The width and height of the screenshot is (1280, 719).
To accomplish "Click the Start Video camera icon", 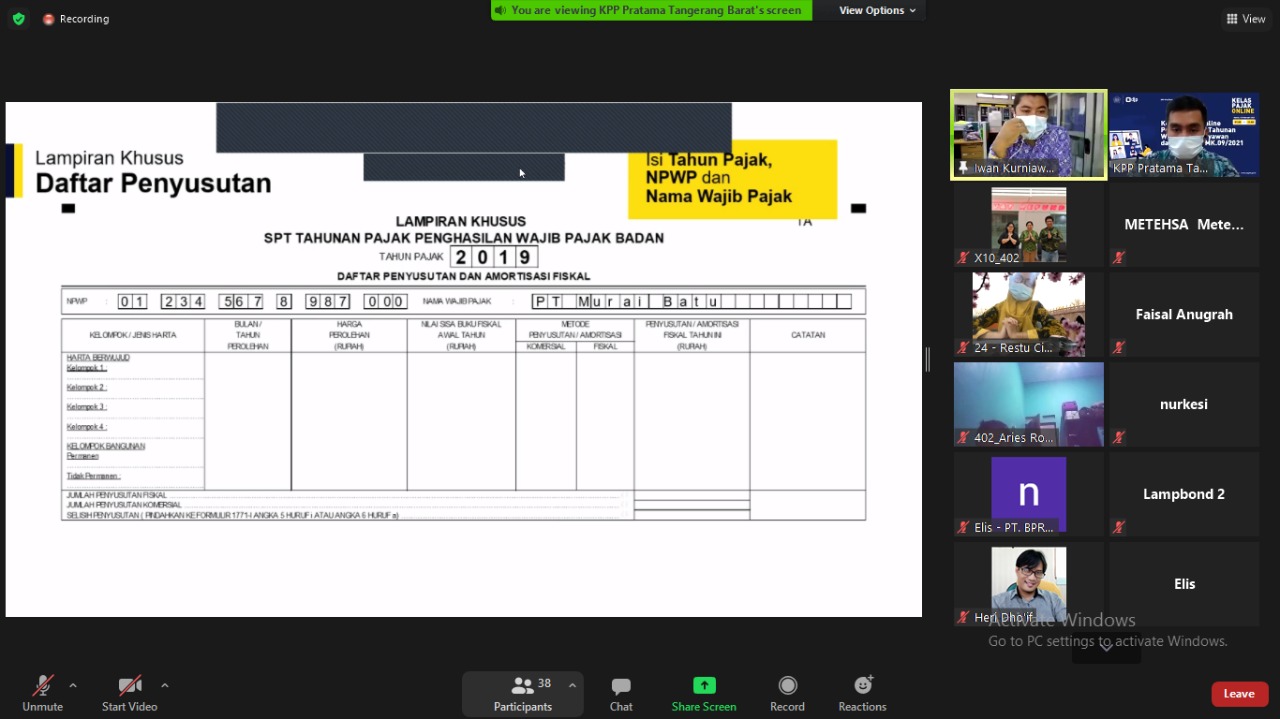I will [x=129, y=686].
